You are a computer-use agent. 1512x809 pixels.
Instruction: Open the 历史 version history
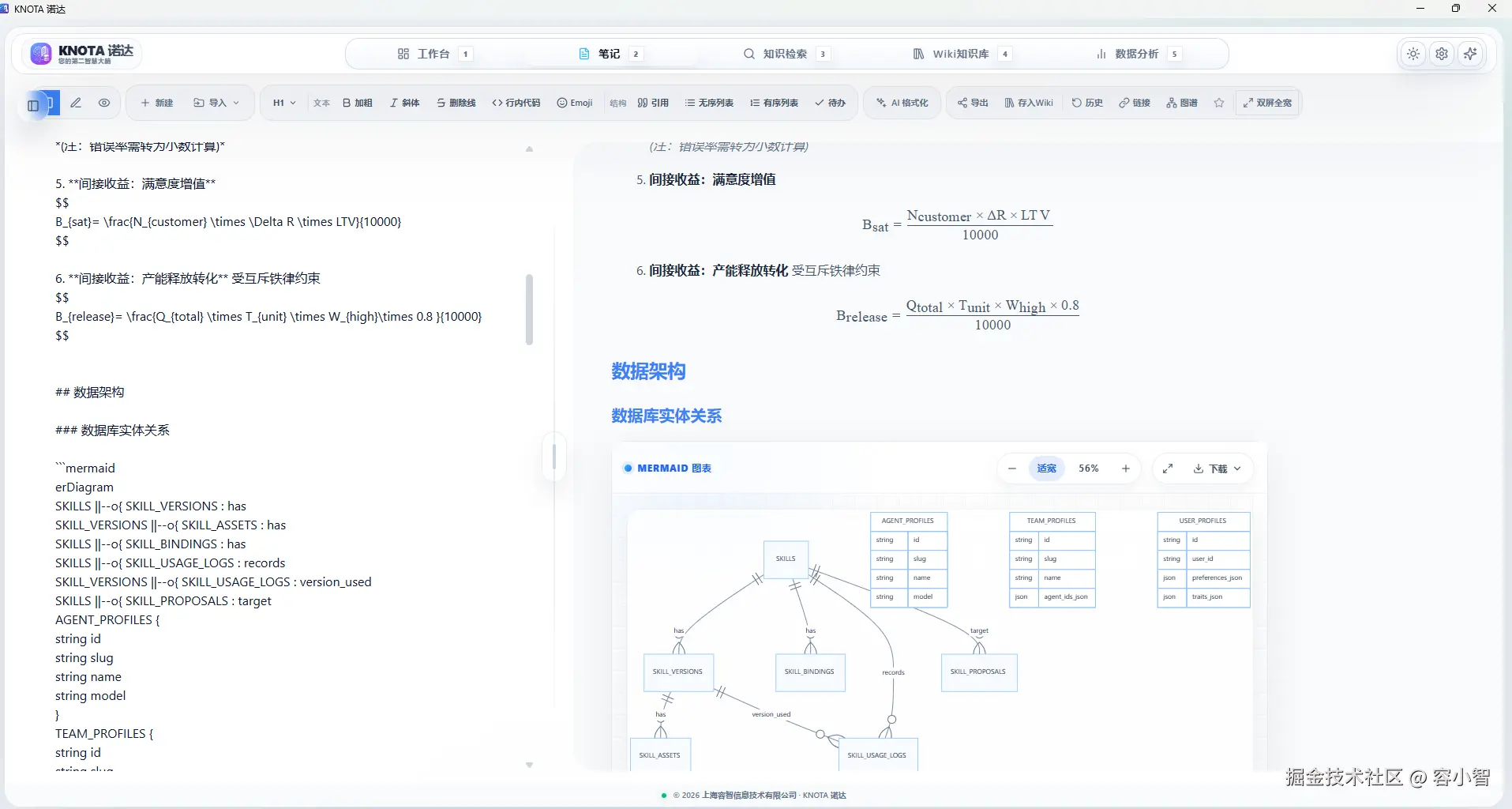[x=1087, y=103]
